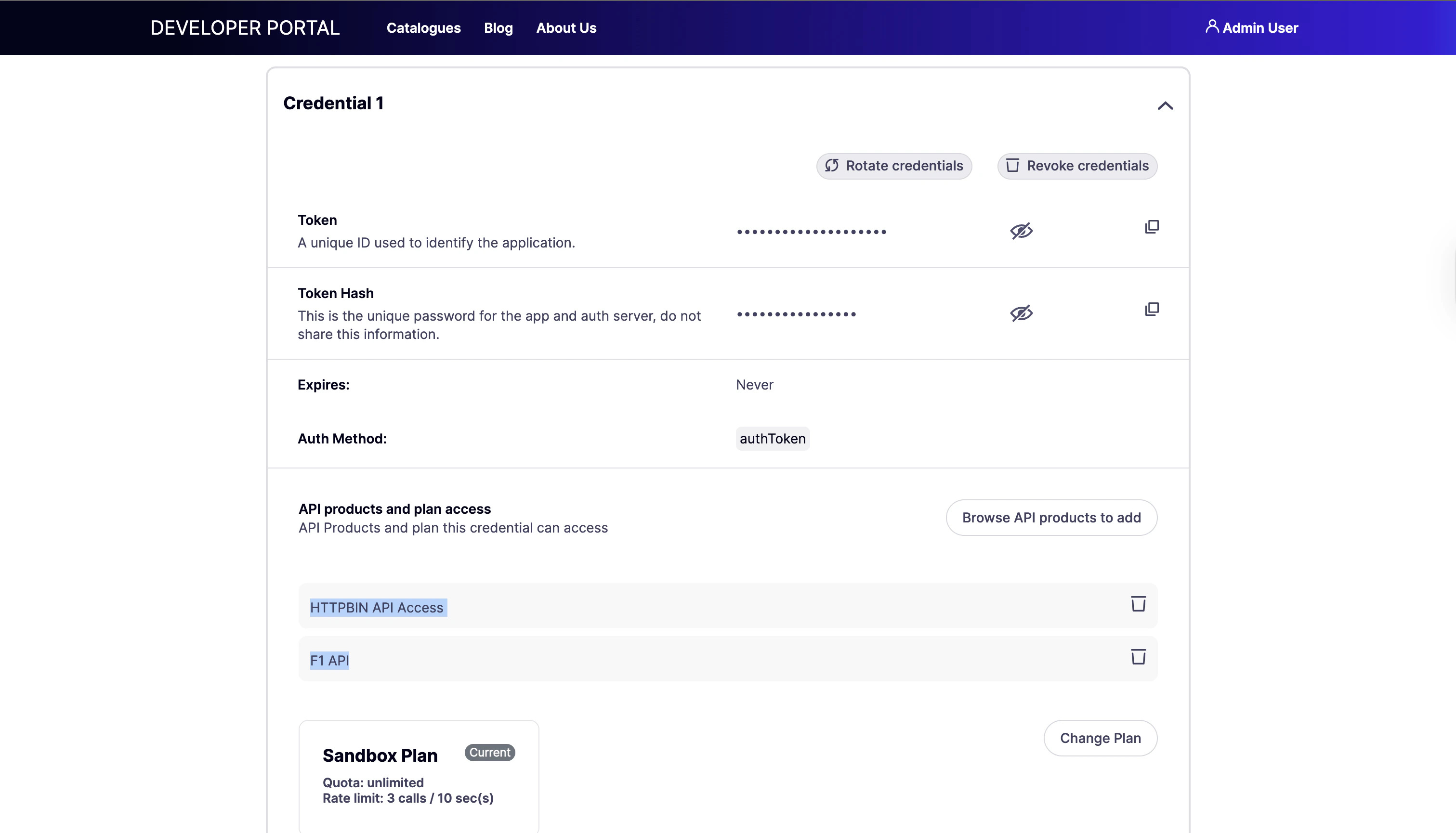Show the Token Hash password
Viewport: 1456px width, 833px height.
pos(1022,313)
